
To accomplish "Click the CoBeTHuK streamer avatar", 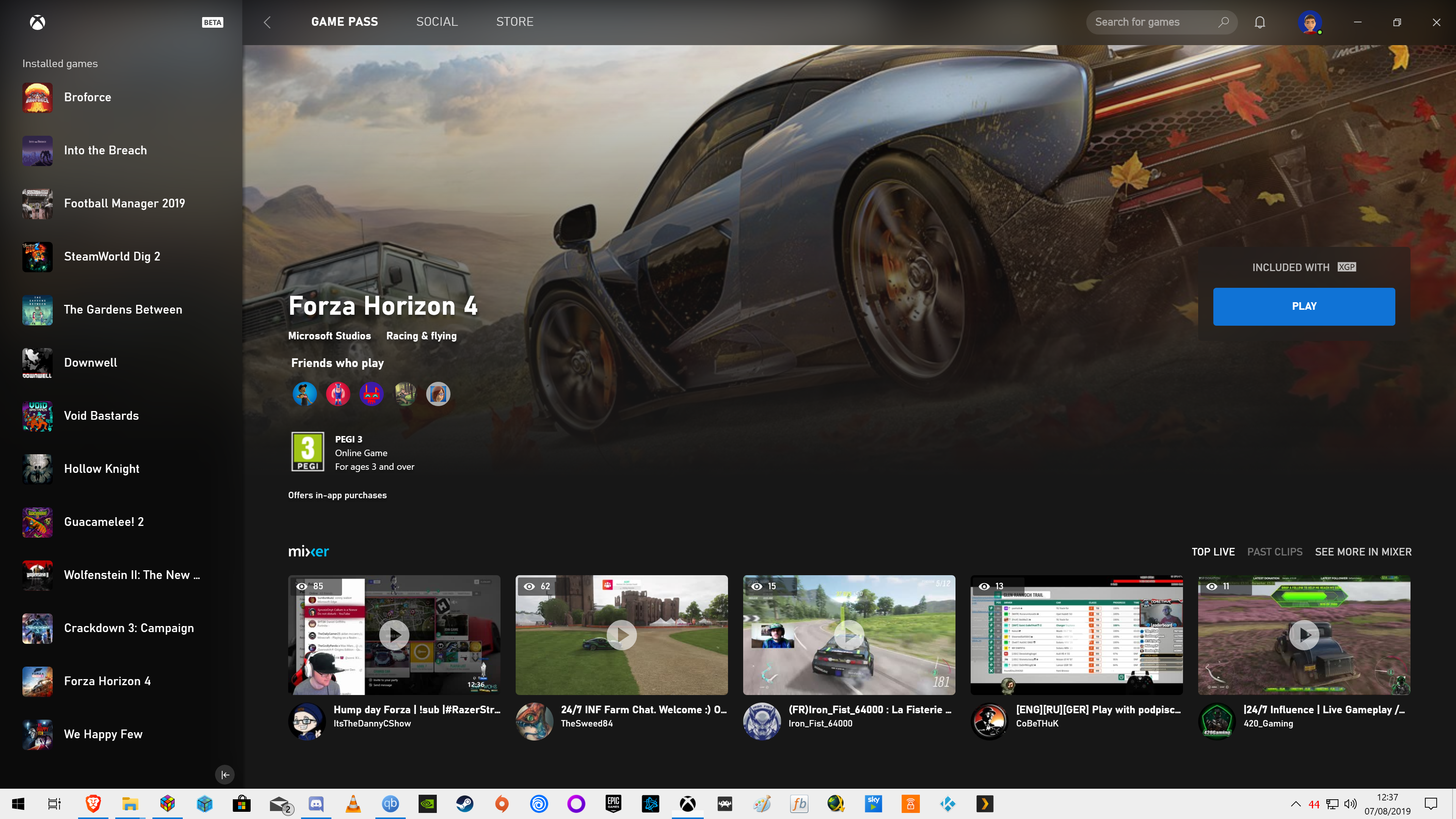I will [989, 721].
